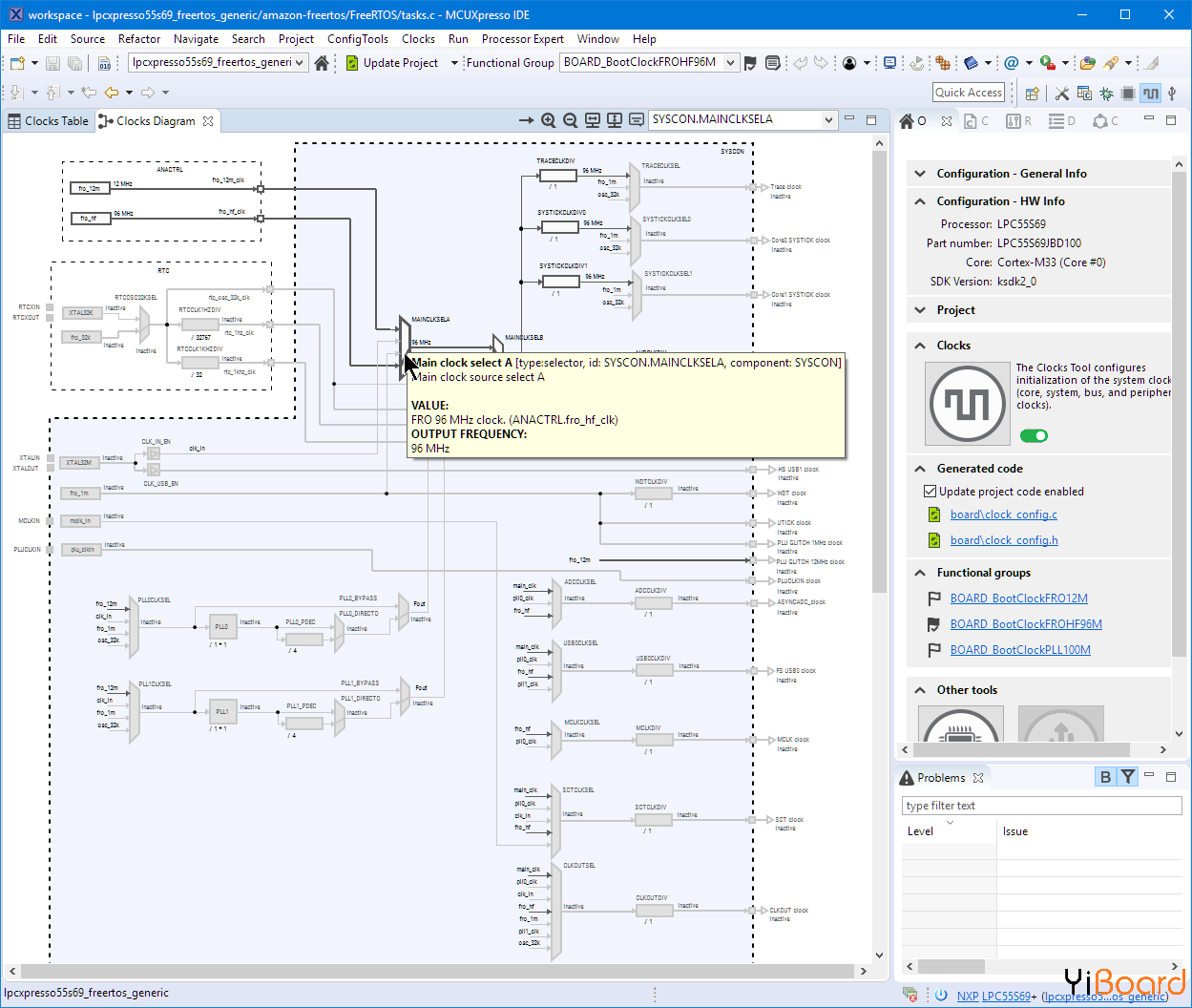This screenshot has width=1192, height=1008.
Task: Click the debug bug perspective icon
Action: [x=1106, y=93]
